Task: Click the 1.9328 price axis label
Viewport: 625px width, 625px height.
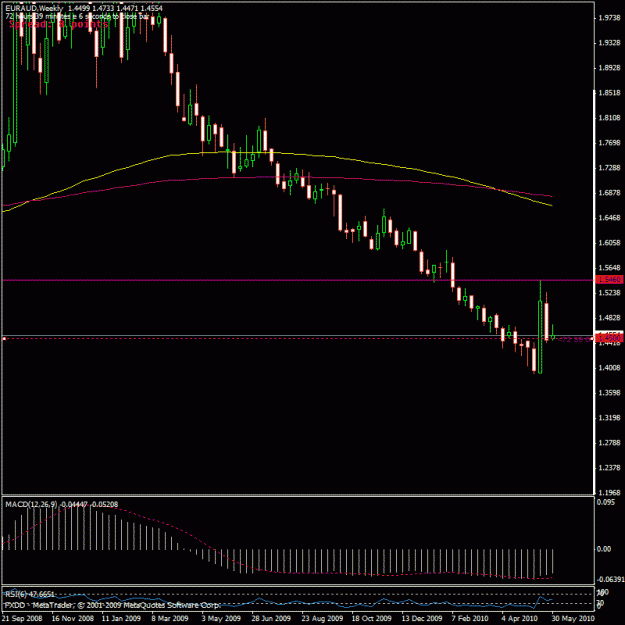Action: coord(610,43)
